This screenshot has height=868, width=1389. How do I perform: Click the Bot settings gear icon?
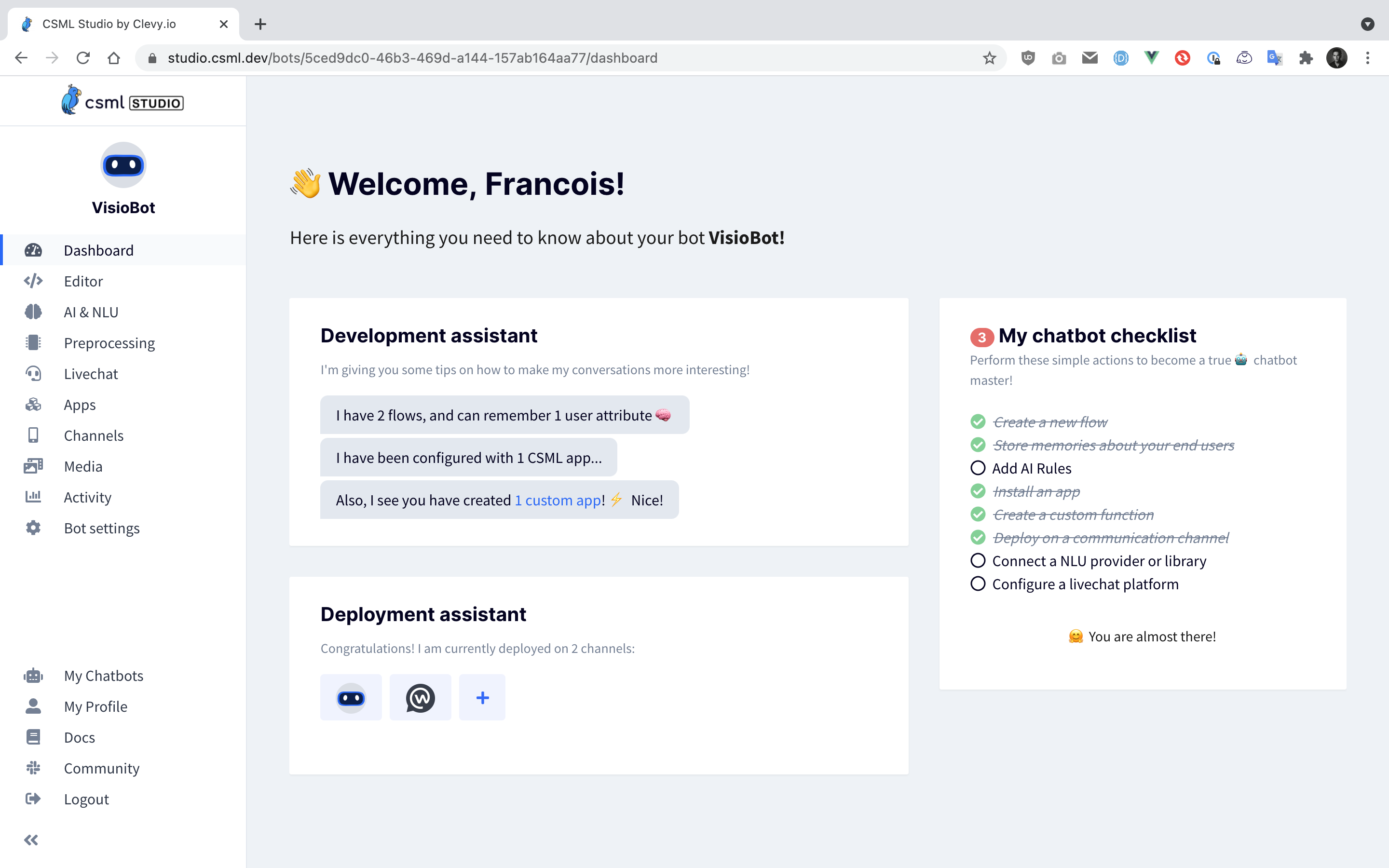33,528
